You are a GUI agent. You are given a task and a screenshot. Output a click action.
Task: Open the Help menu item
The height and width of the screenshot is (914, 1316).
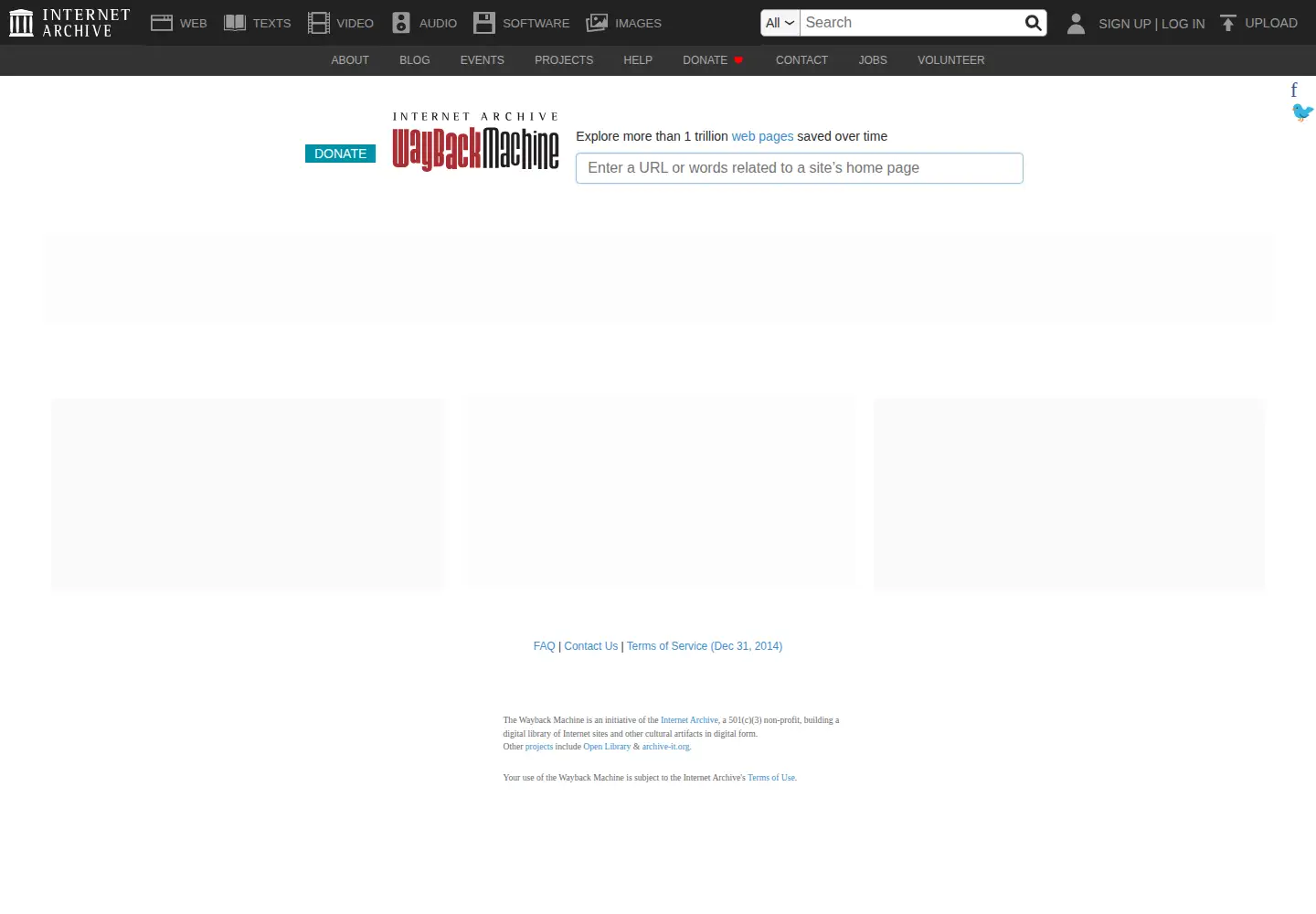click(x=638, y=60)
